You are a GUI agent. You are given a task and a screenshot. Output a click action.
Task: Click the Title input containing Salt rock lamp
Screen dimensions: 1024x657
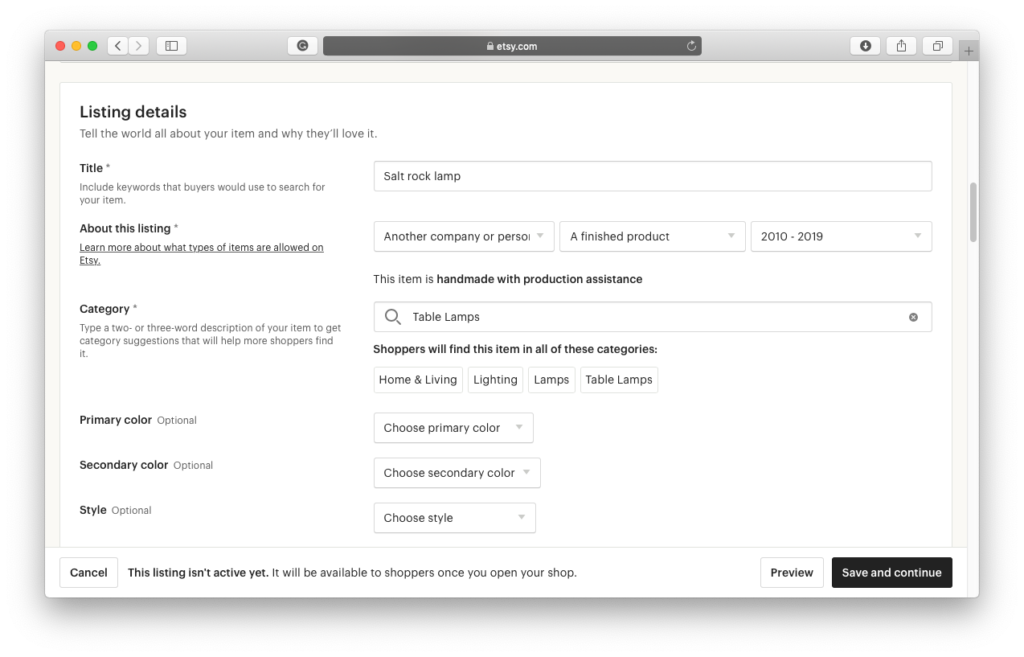[652, 176]
